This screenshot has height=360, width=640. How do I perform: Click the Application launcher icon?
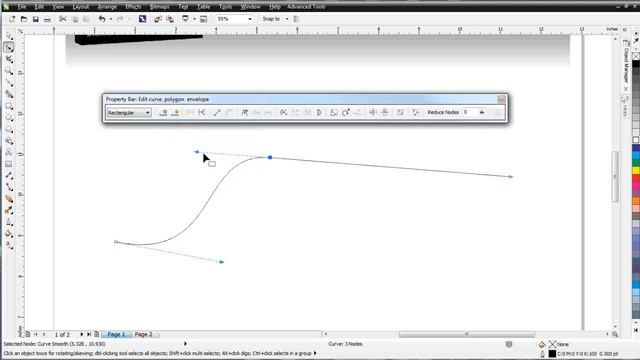pos(185,19)
